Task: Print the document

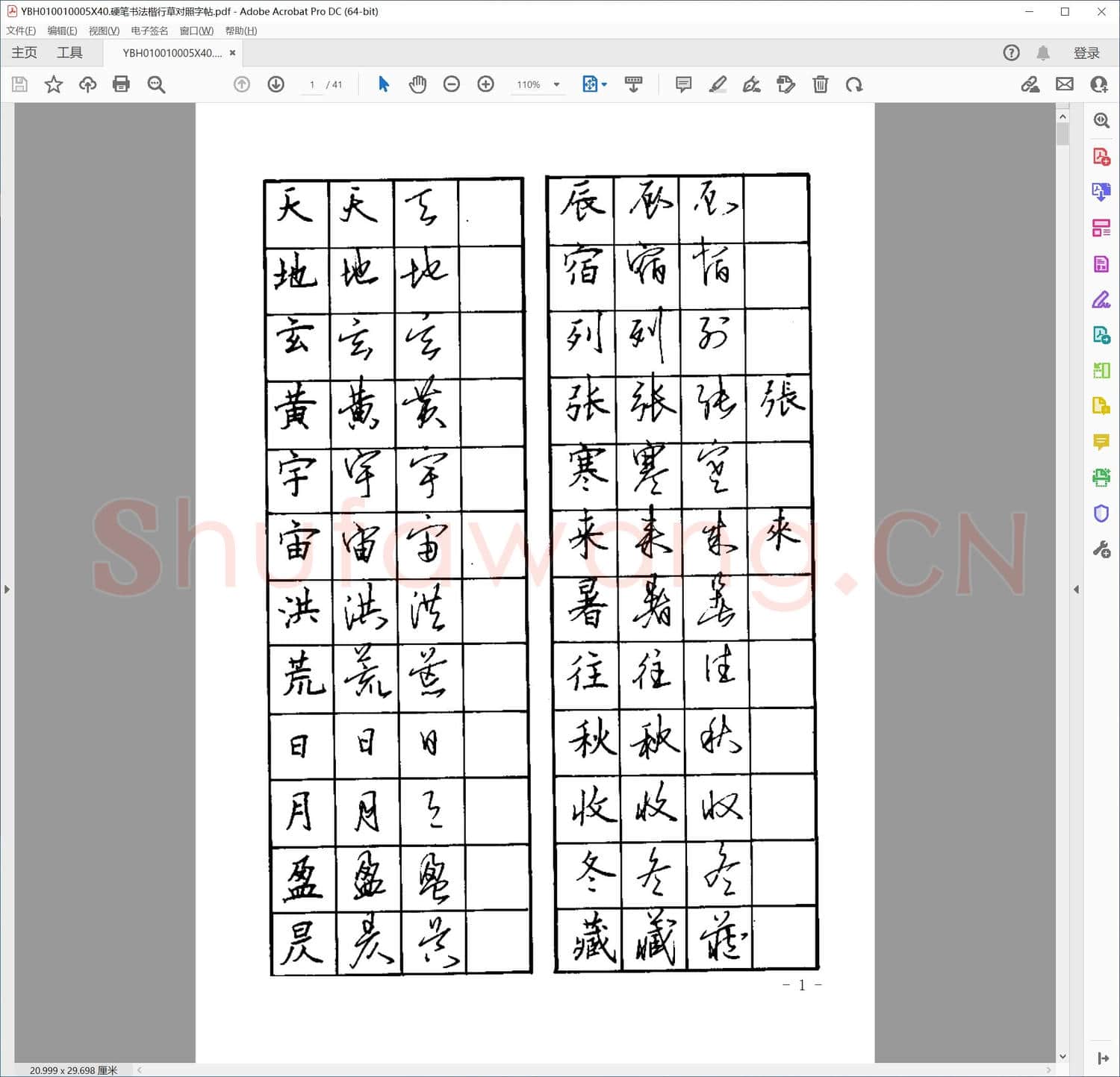Action: coord(121,84)
